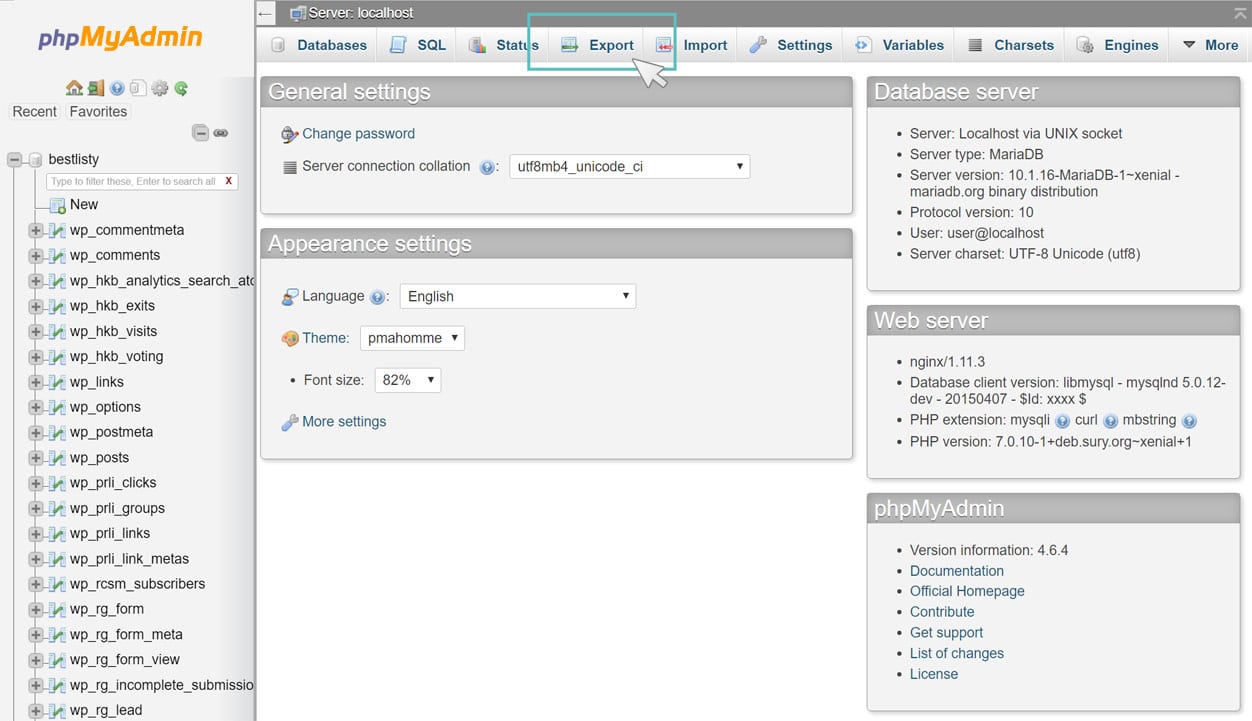Select wp_hkb_voting table in tree
The image size is (1252, 721).
[116, 357]
